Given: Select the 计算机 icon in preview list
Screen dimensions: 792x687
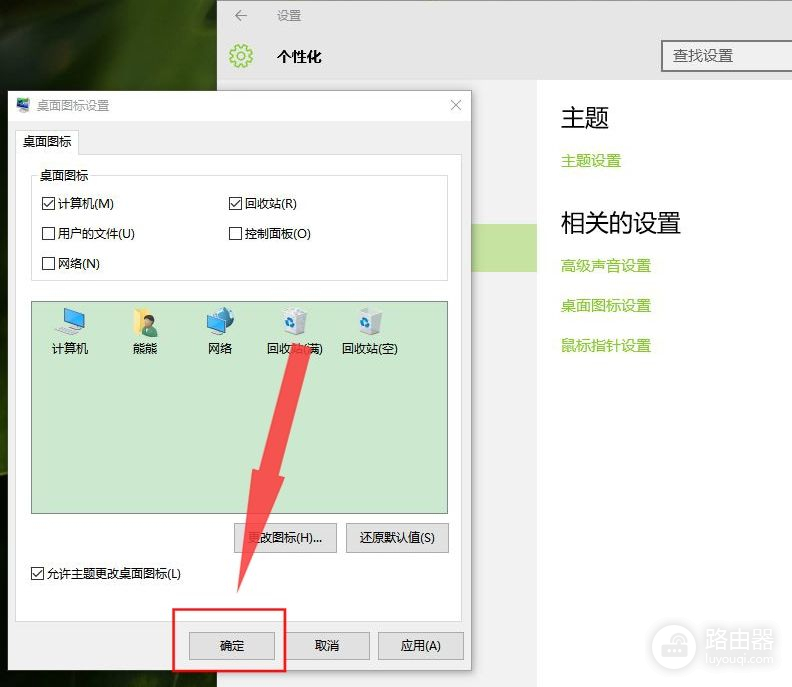Looking at the screenshot, I should click(70, 323).
